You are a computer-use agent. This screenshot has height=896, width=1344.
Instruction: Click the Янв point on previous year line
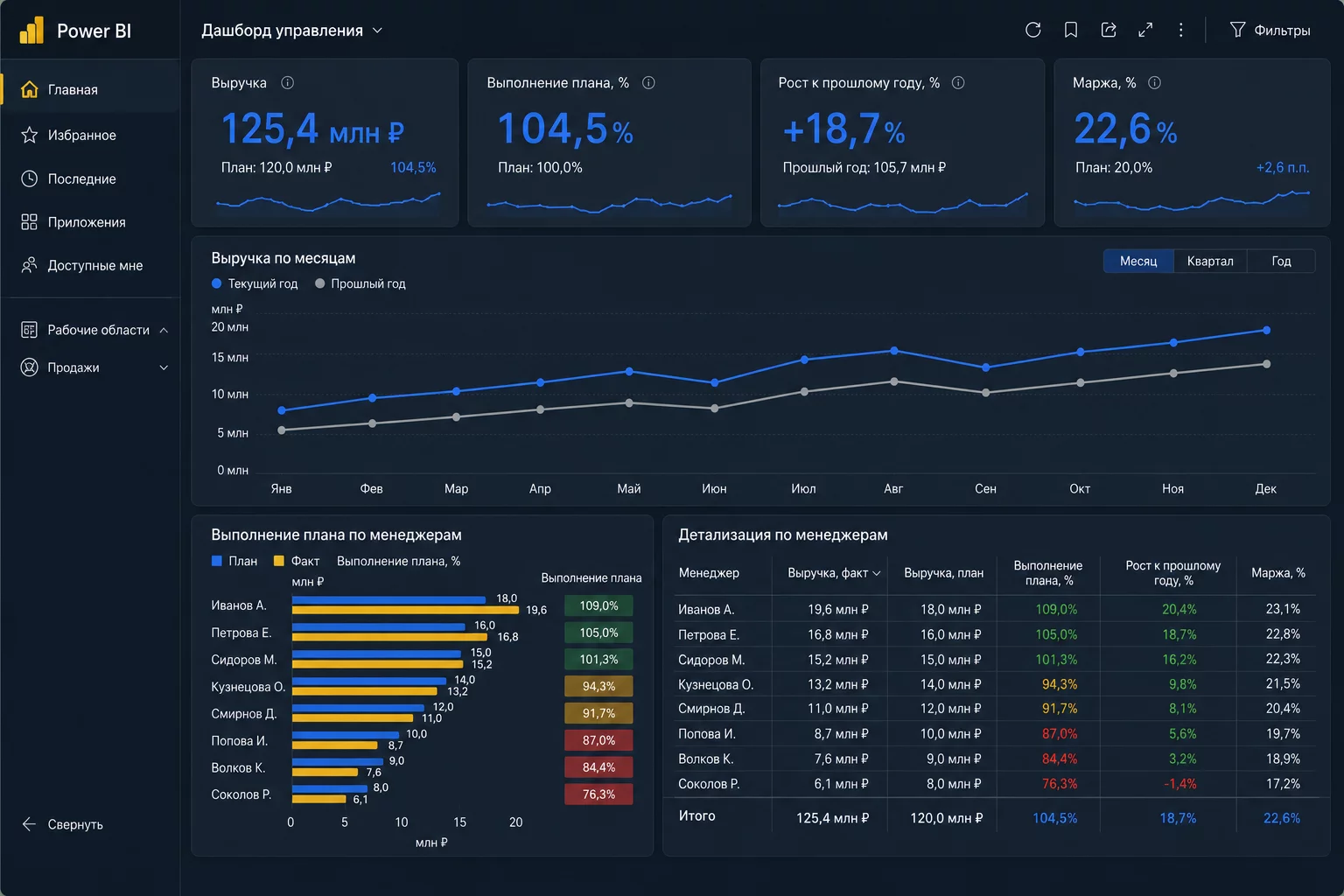coord(282,430)
